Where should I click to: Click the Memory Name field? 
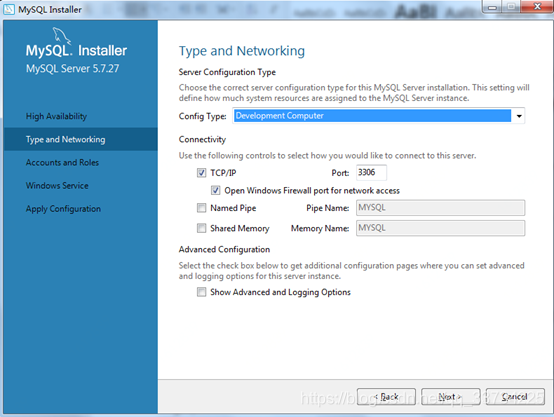(x=441, y=228)
